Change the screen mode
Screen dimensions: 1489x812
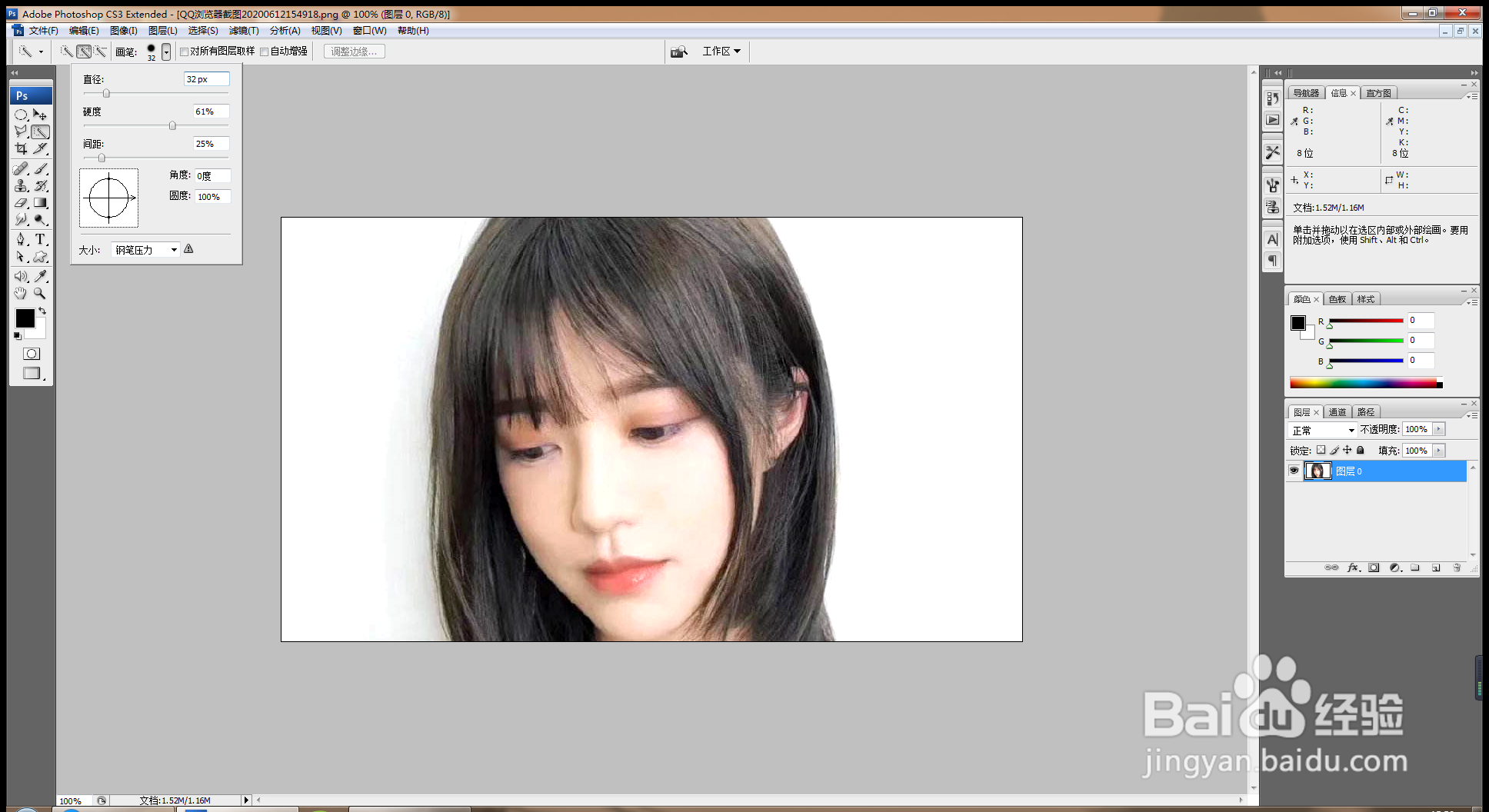coord(32,374)
